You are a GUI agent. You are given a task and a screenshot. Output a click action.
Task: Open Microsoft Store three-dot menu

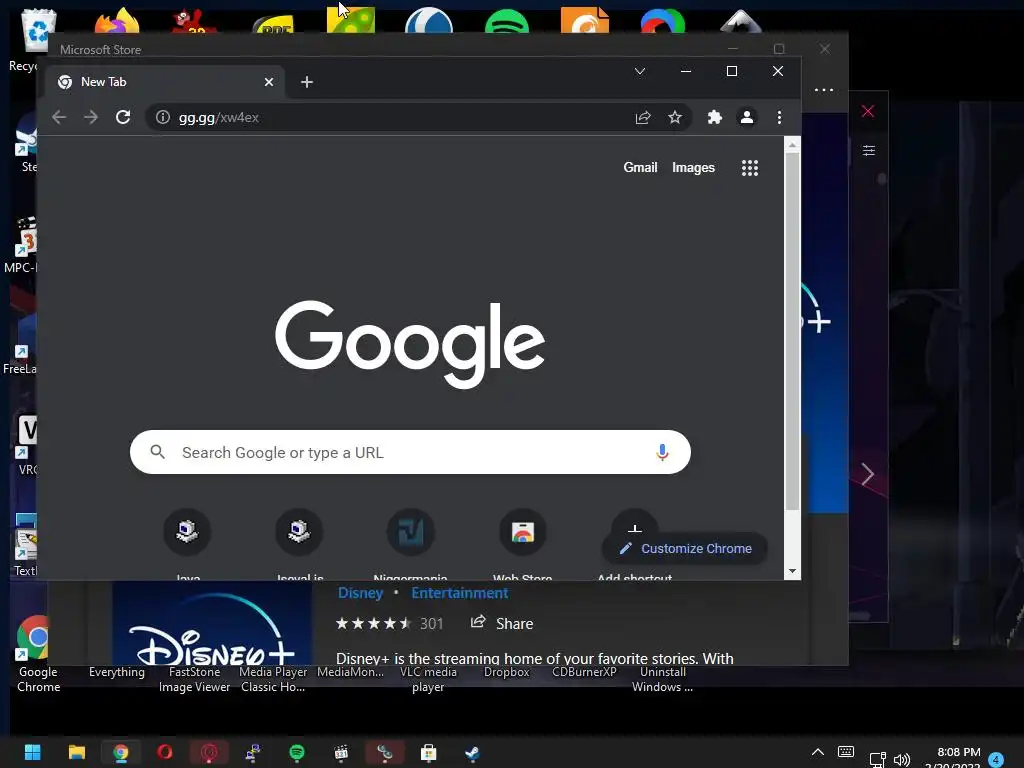coord(824,89)
